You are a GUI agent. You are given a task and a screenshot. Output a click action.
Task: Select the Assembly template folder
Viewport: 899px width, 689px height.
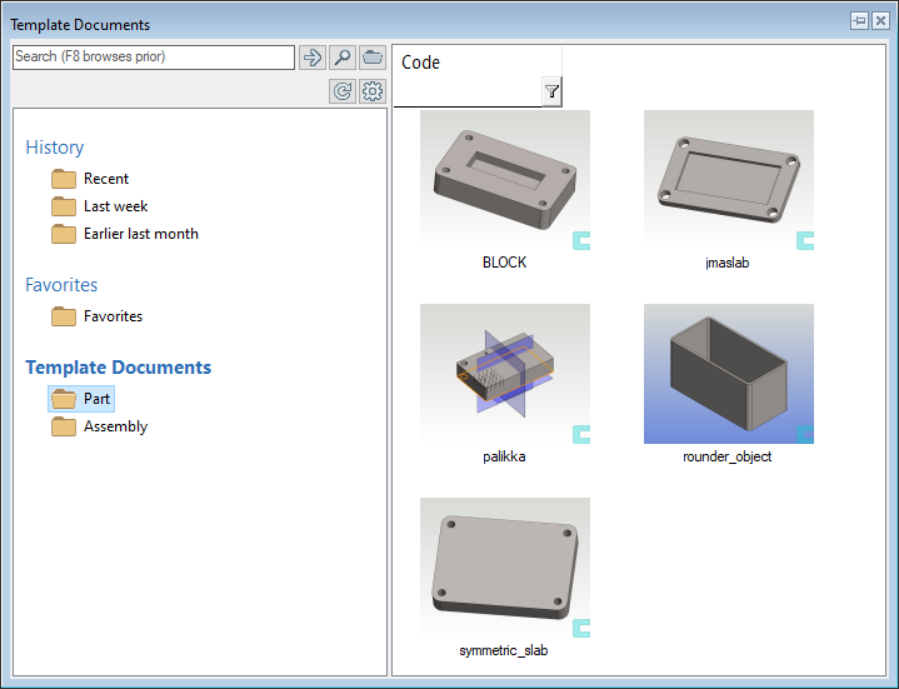click(x=115, y=427)
